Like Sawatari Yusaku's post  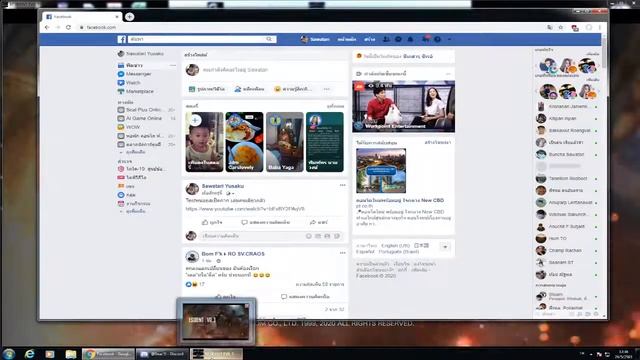(212, 222)
